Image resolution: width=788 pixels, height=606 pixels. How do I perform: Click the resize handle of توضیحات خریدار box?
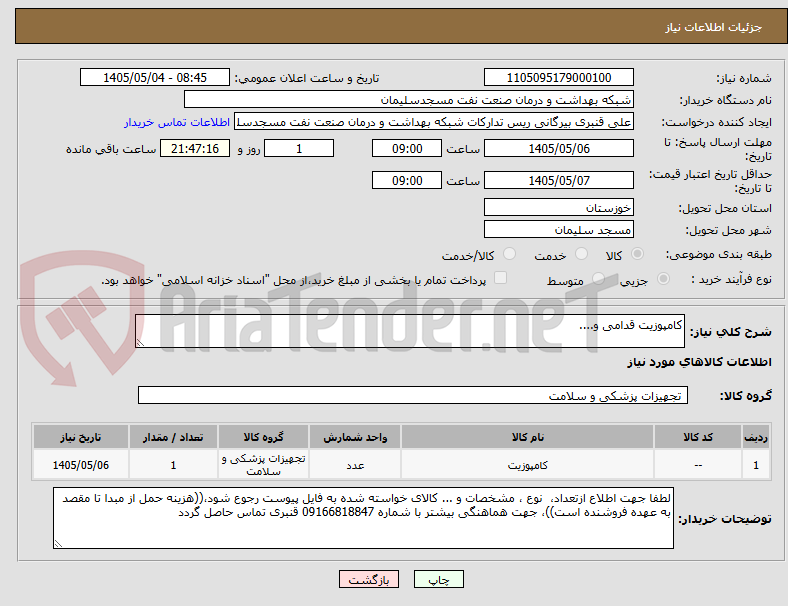coord(58,544)
